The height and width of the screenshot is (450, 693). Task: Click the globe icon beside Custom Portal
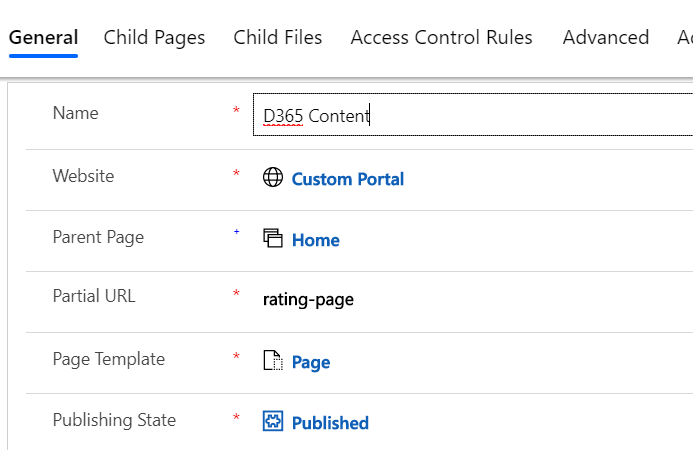click(x=273, y=178)
